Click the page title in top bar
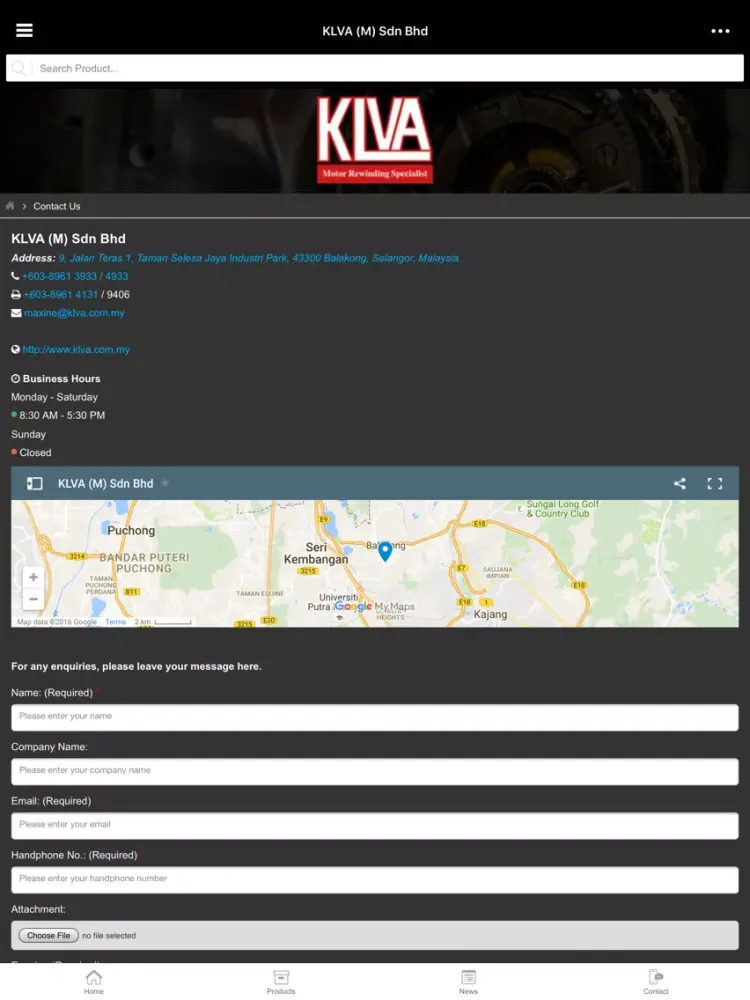 click(x=375, y=31)
